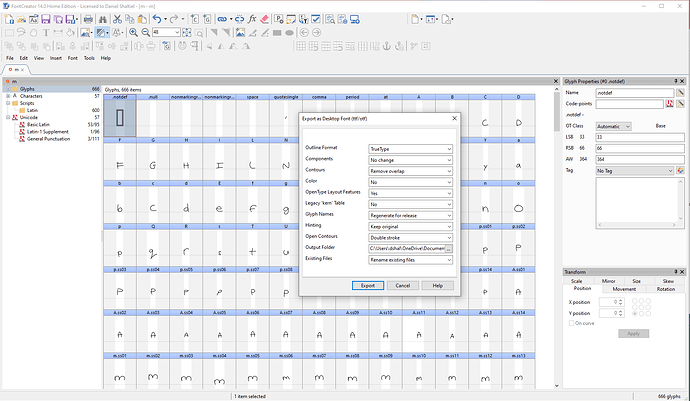Image resolution: width=690 pixels, height=401 pixels.
Task: Select the bottom-left transform anchor radio button
Action: point(635,313)
